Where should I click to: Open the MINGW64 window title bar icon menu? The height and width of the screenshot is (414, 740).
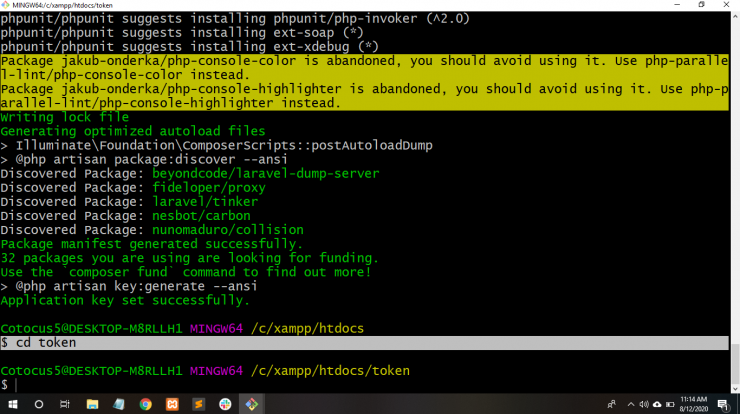5,5
